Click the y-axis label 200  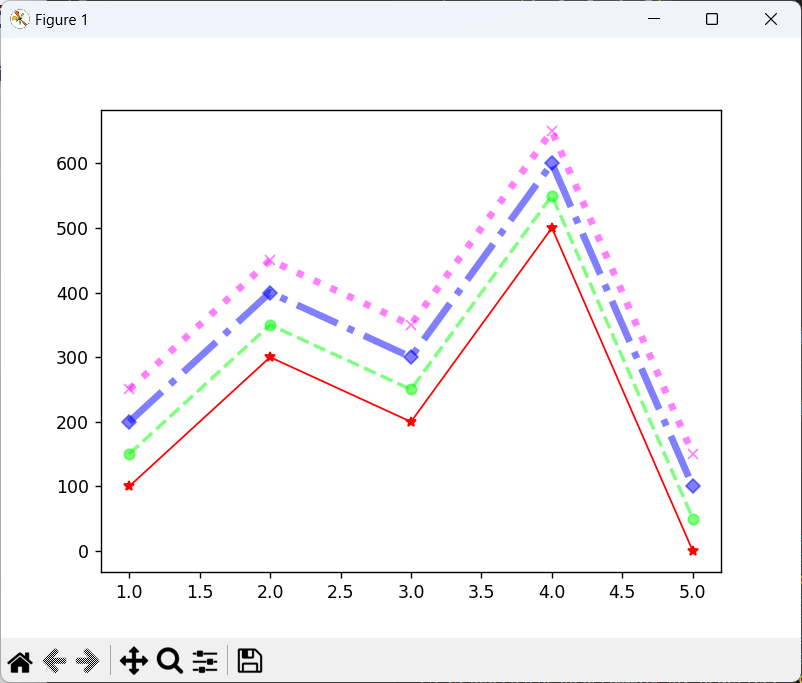click(72, 423)
